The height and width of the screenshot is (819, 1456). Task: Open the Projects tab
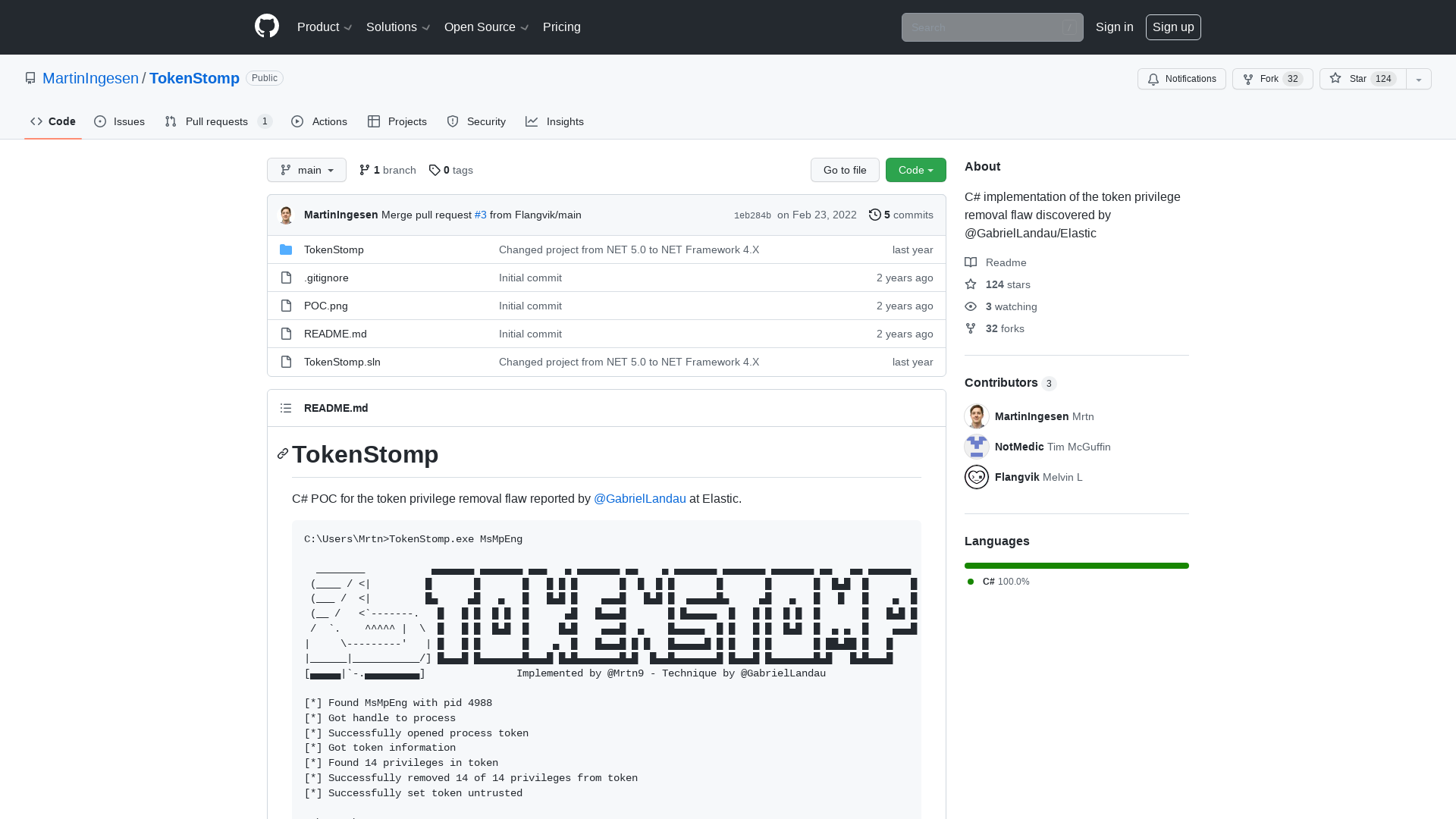397,121
